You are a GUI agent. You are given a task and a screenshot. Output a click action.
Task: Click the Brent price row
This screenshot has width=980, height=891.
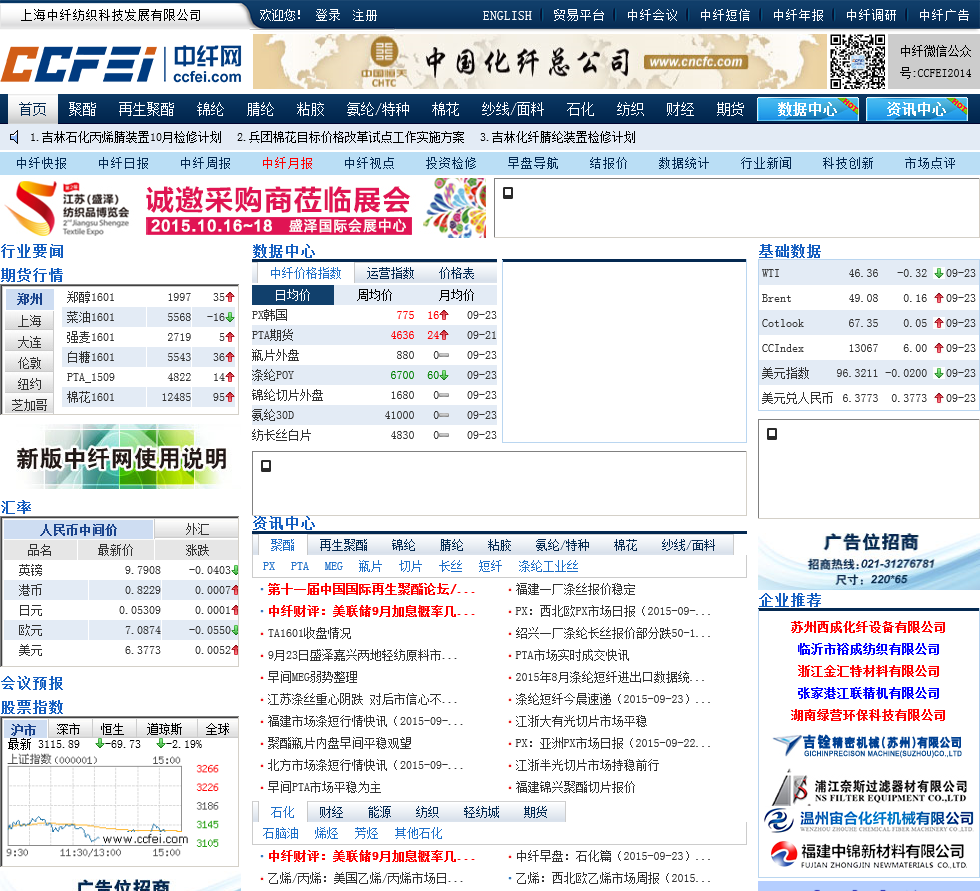(x=868, y=298)
